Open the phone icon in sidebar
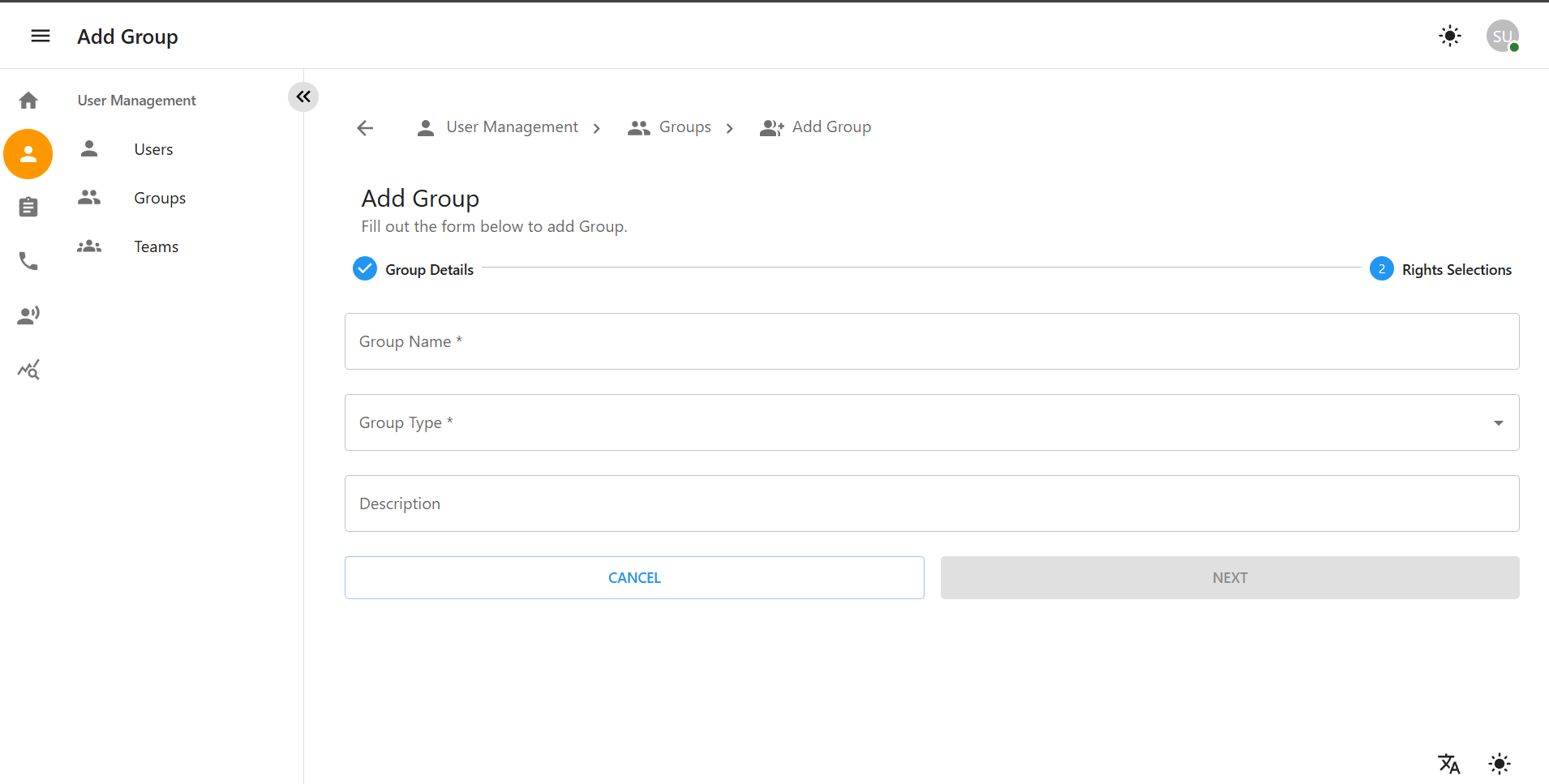Image resolution: width=1549 pixels, height=784 pixels. (x=28, y=261)
